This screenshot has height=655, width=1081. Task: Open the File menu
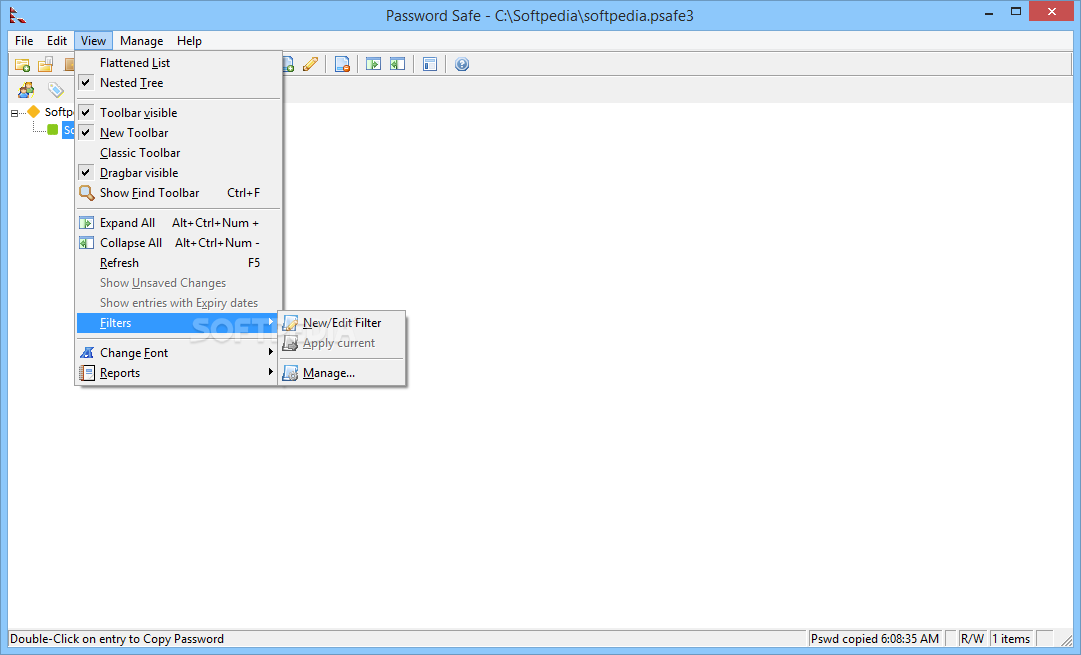(x=24, y=41)
